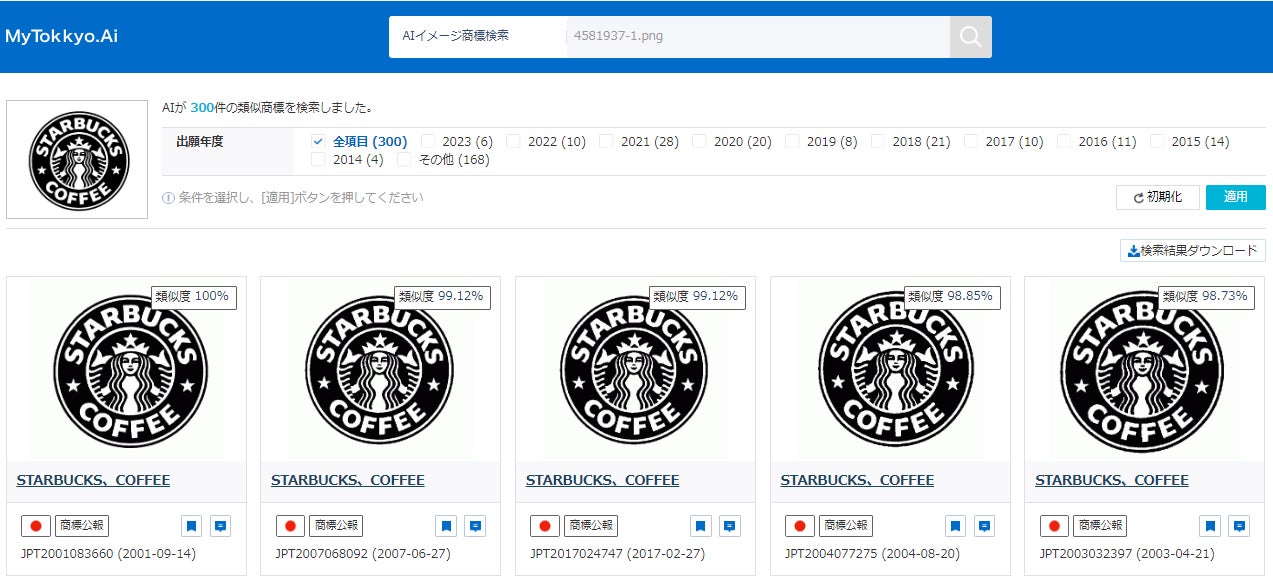Download results via 検索結果ダウンロード
This screenshot has height=584, width=1273.
point(1192,251)
